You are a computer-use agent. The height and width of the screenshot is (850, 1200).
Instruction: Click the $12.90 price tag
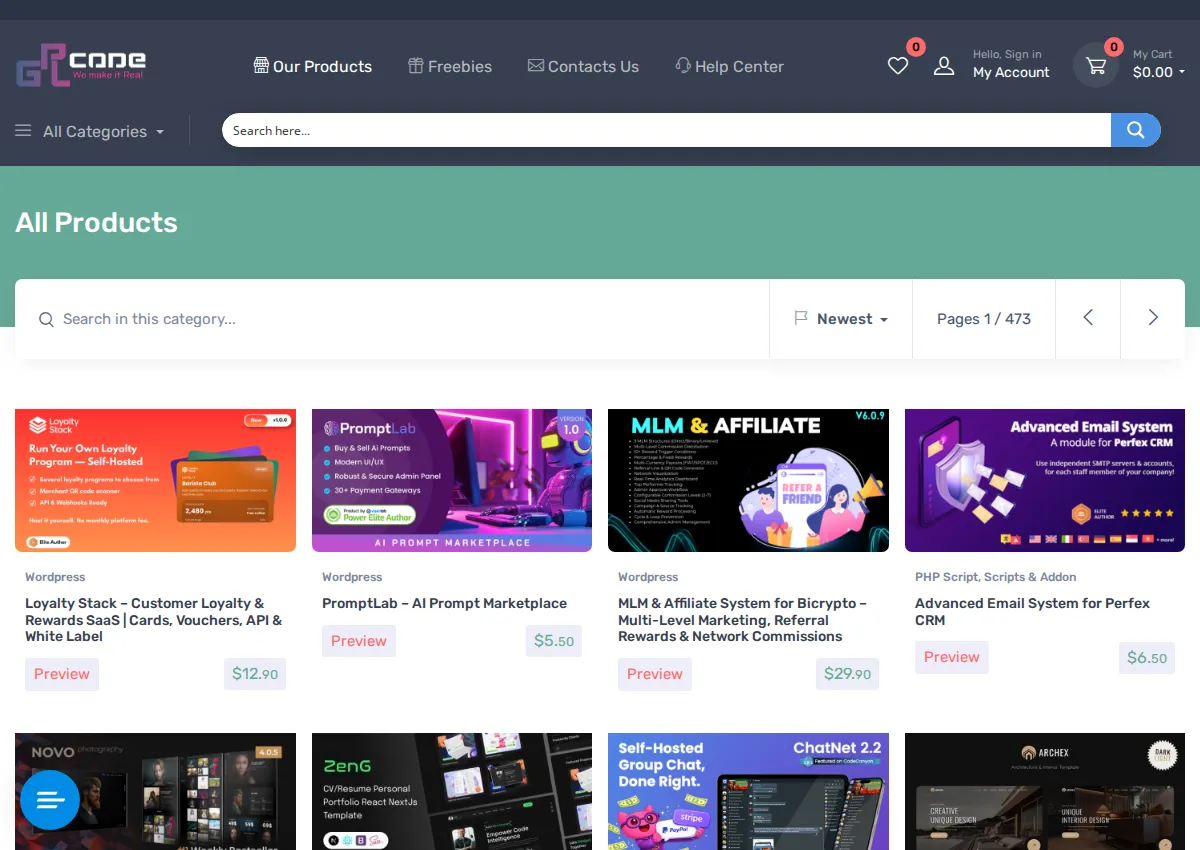pos(255,674)
